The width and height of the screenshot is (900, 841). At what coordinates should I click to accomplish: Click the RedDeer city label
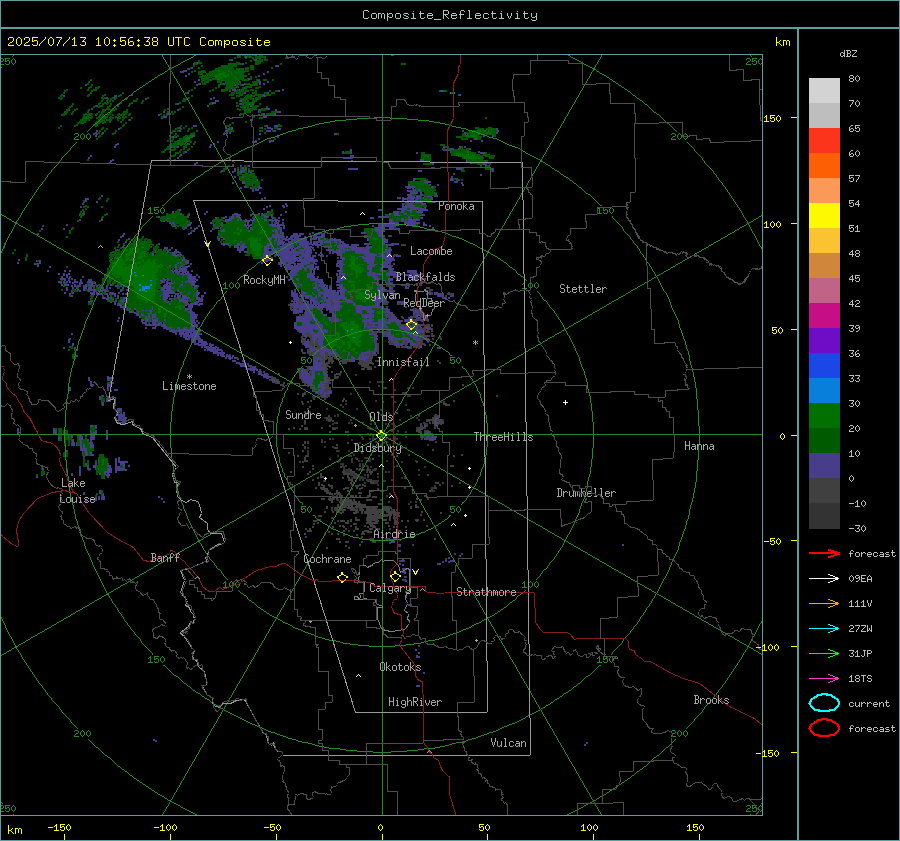click(x=424, y=303)
